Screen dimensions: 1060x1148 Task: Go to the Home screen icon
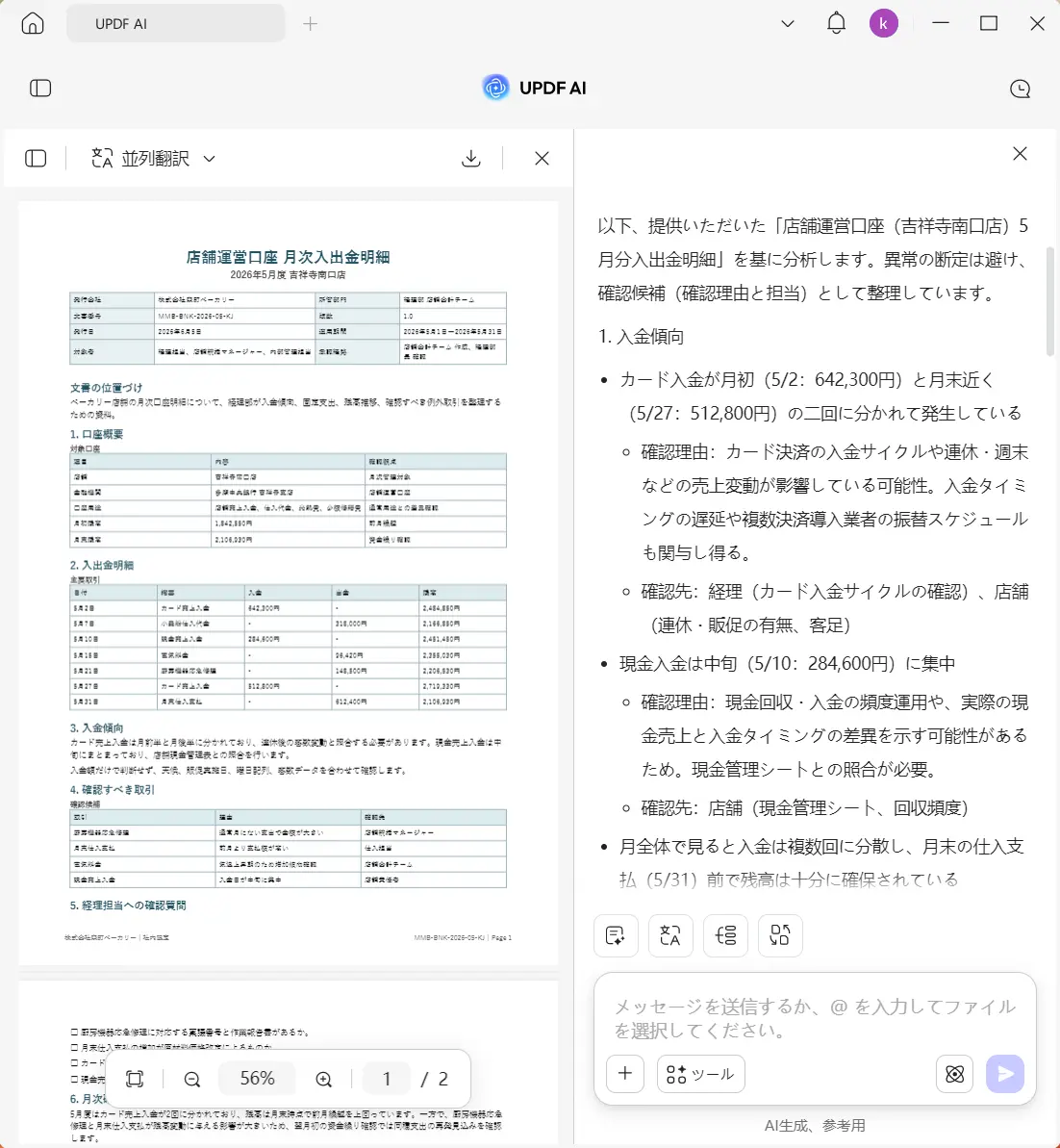32,23
